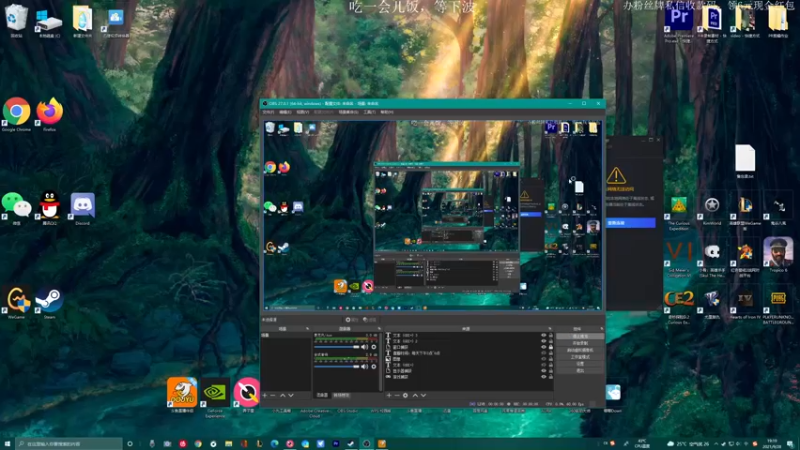The height and width of the screenshot is (450, 800).
Task: Click 停止推流 button in controls
Action: (580, 336)
